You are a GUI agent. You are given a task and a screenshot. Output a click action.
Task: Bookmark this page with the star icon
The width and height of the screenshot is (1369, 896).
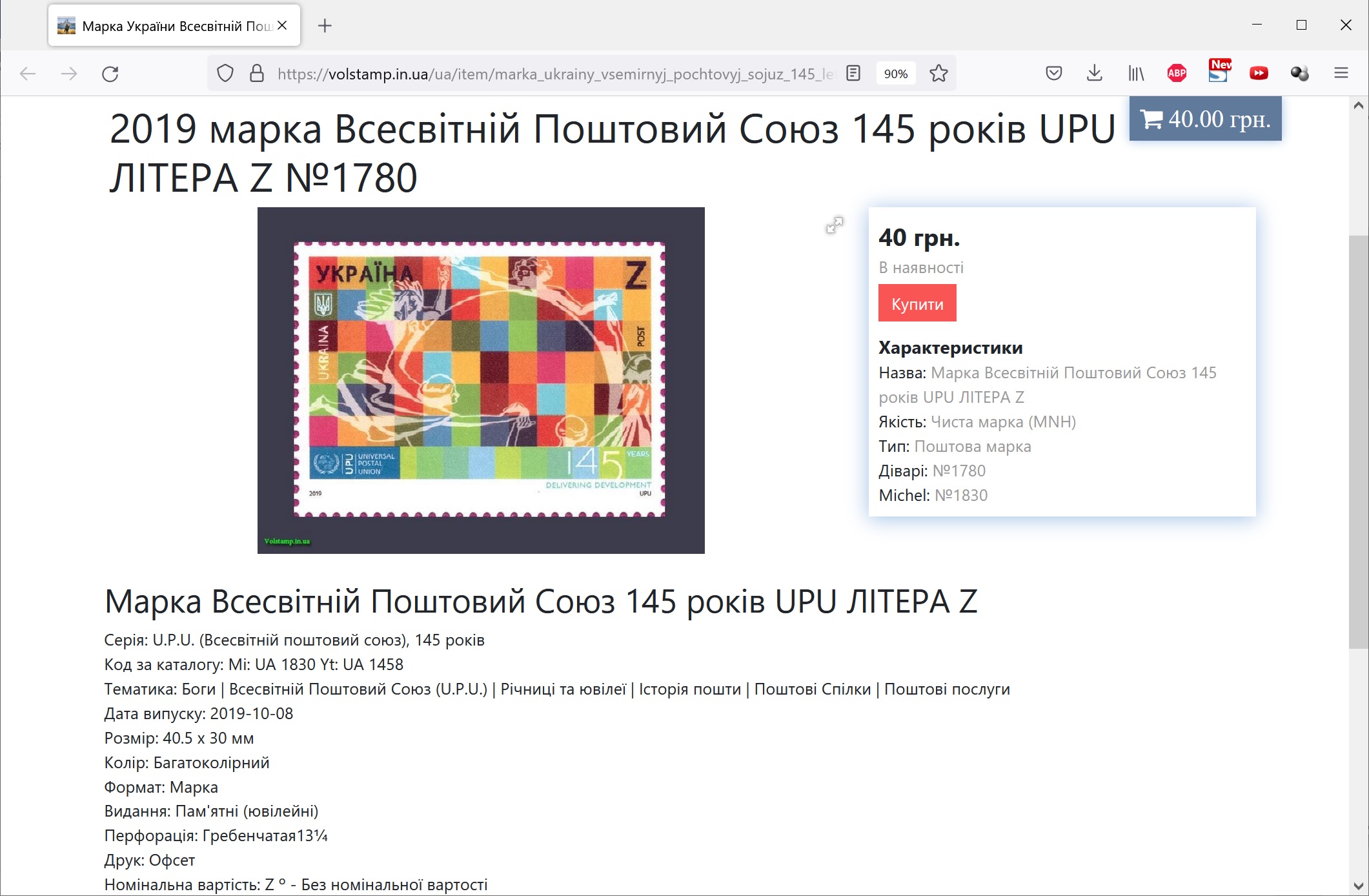pyautogui.click(x=938, y=74)
